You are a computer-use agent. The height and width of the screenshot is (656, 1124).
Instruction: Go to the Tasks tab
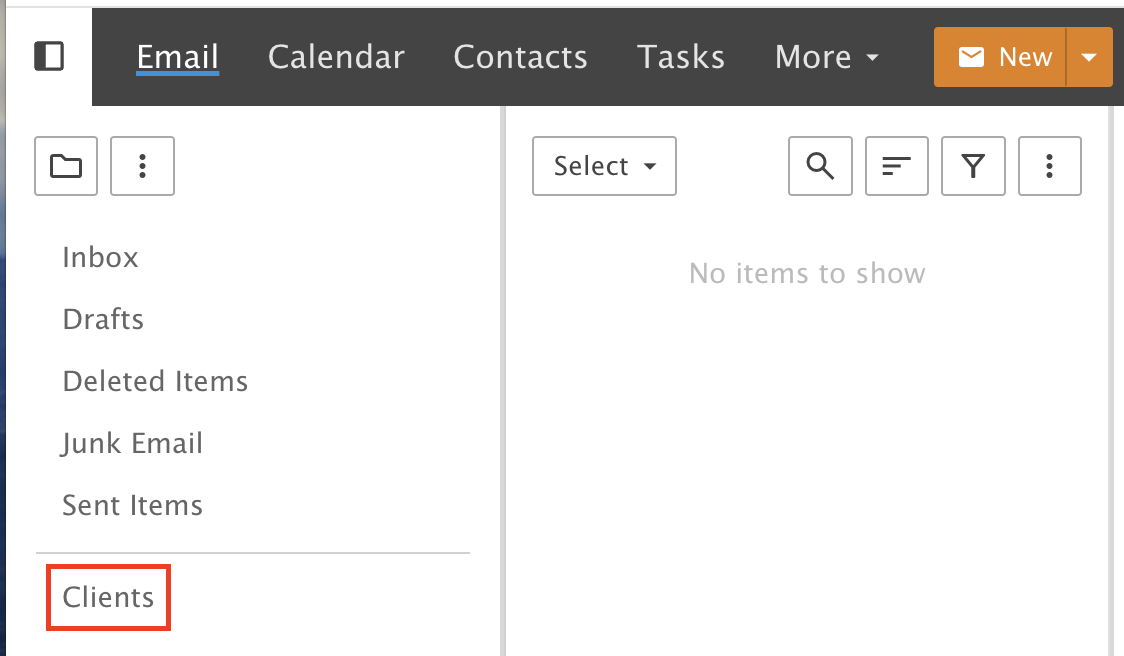coord(681,57)
